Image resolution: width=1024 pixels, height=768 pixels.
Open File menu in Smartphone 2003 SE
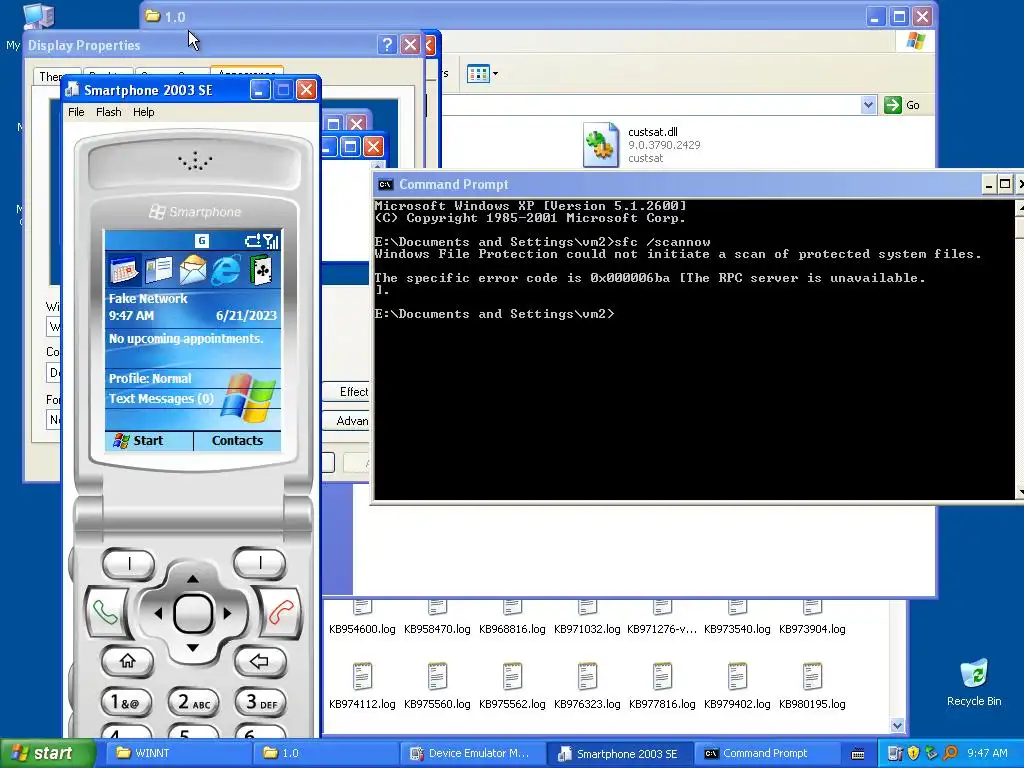[76, 112]
